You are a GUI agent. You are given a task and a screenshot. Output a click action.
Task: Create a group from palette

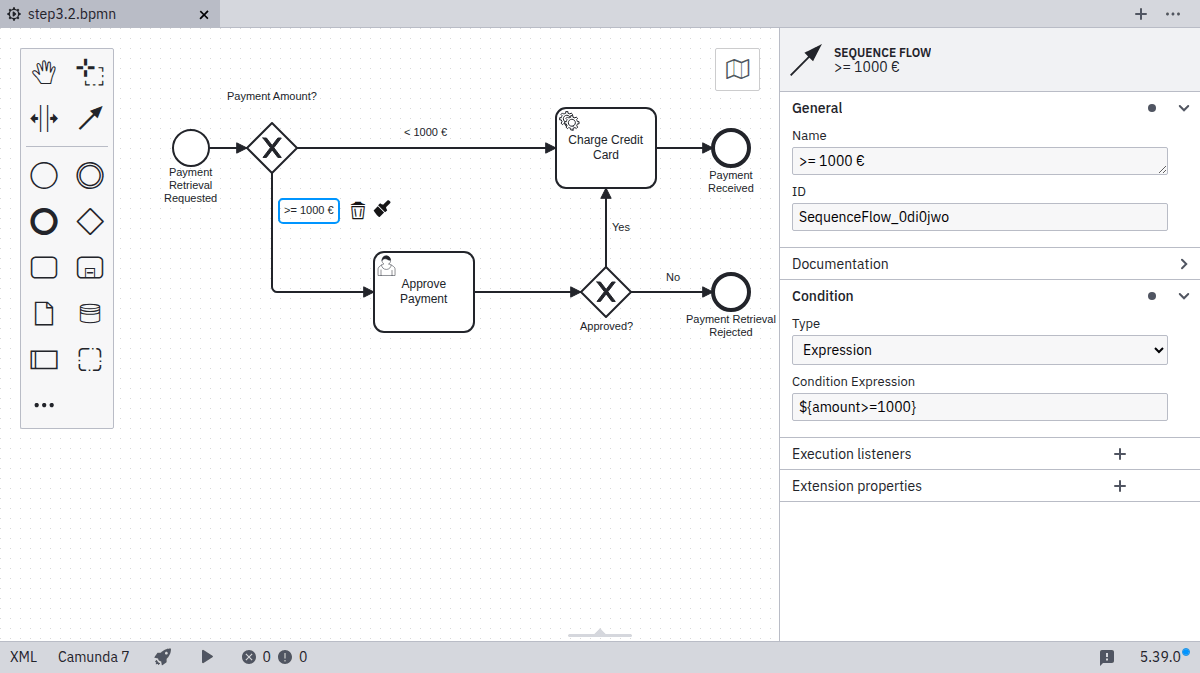pos(90,360)
